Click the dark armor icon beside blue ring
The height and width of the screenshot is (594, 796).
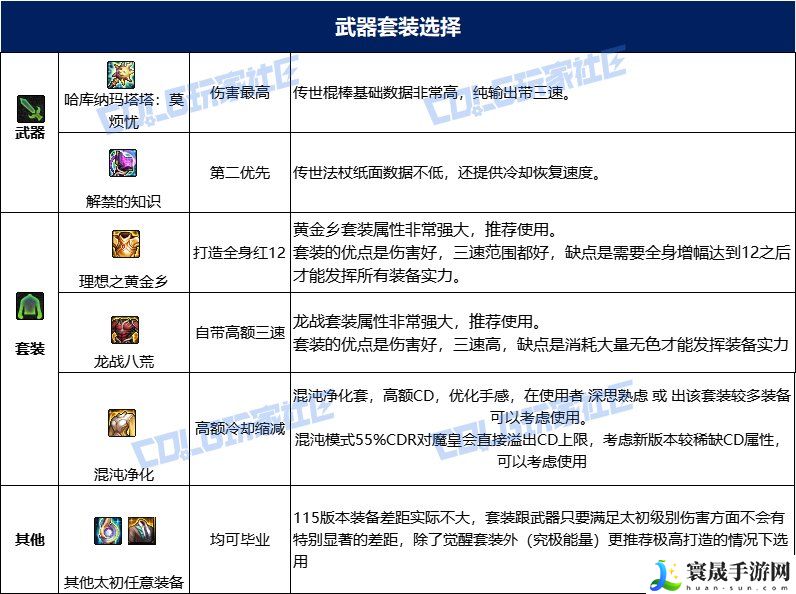pos(142,531)
